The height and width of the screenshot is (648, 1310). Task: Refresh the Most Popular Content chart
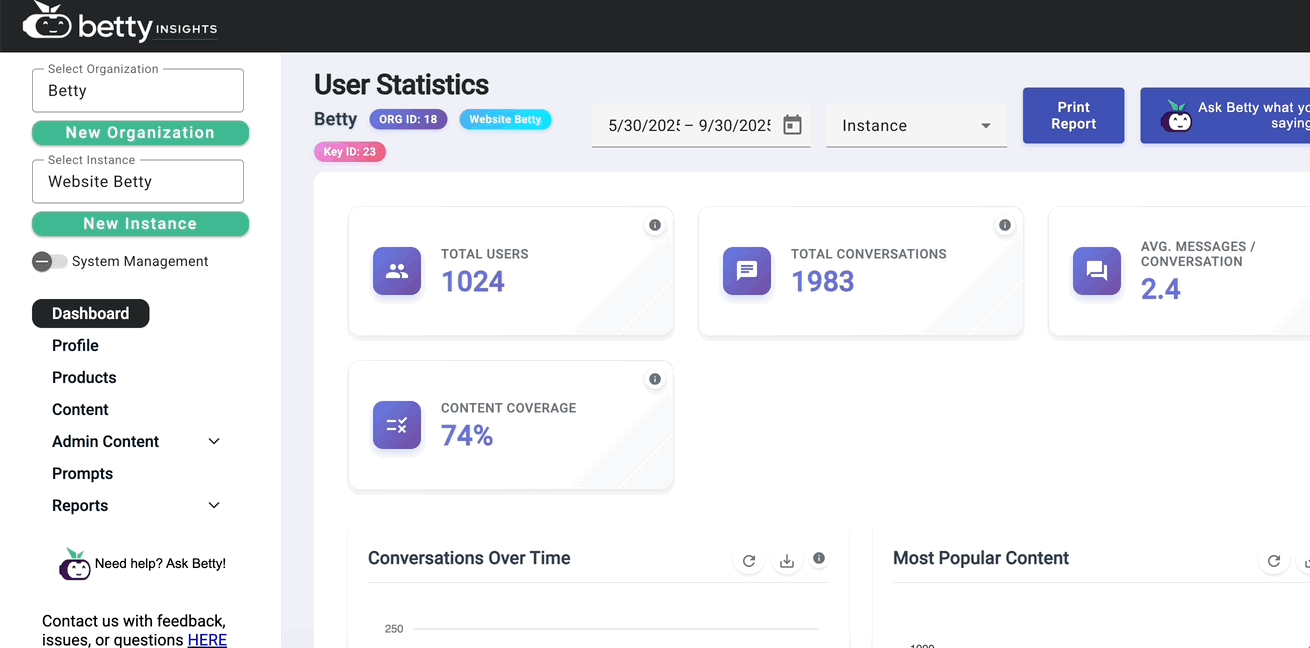[1273, 561]
